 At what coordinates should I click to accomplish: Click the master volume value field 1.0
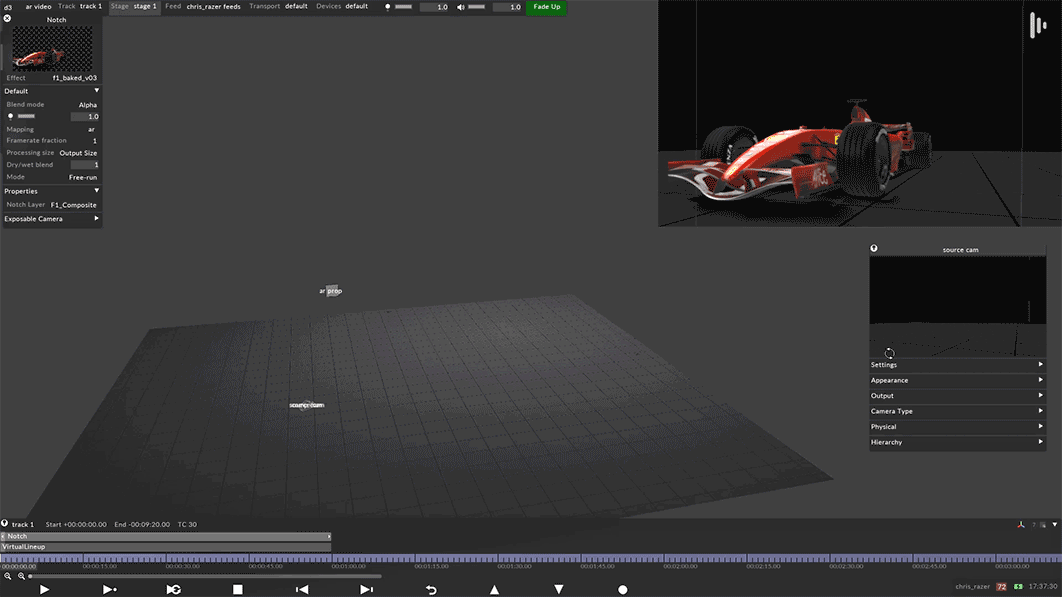coord(507,7)
